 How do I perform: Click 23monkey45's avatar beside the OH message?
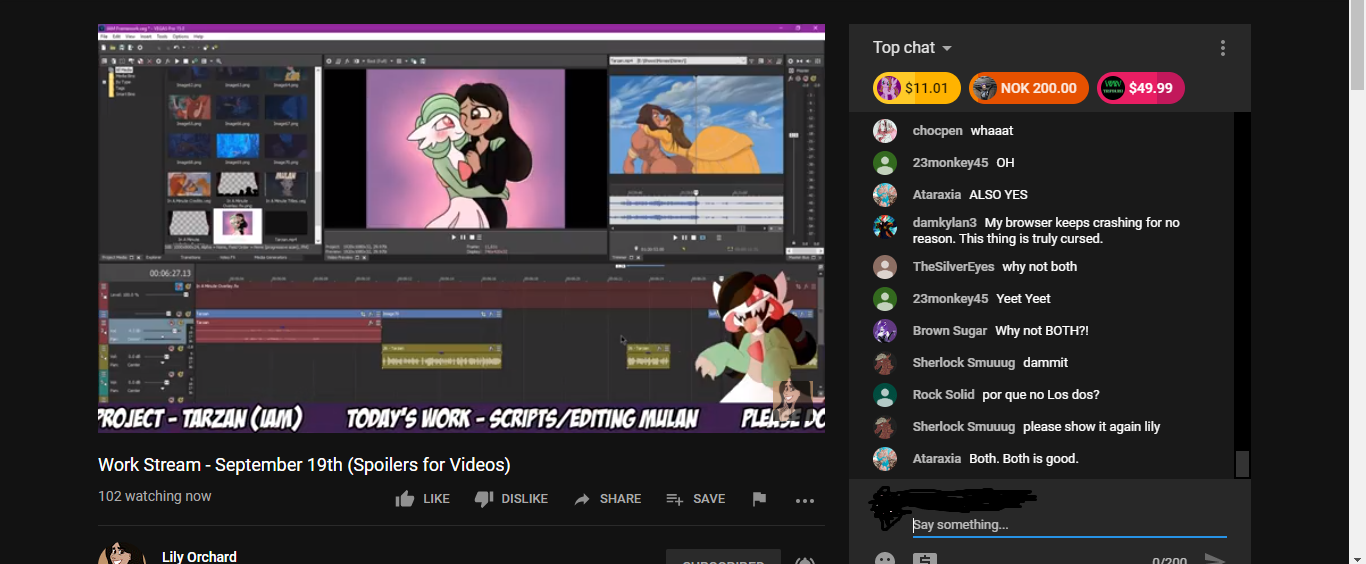click(x=885, y=163)
